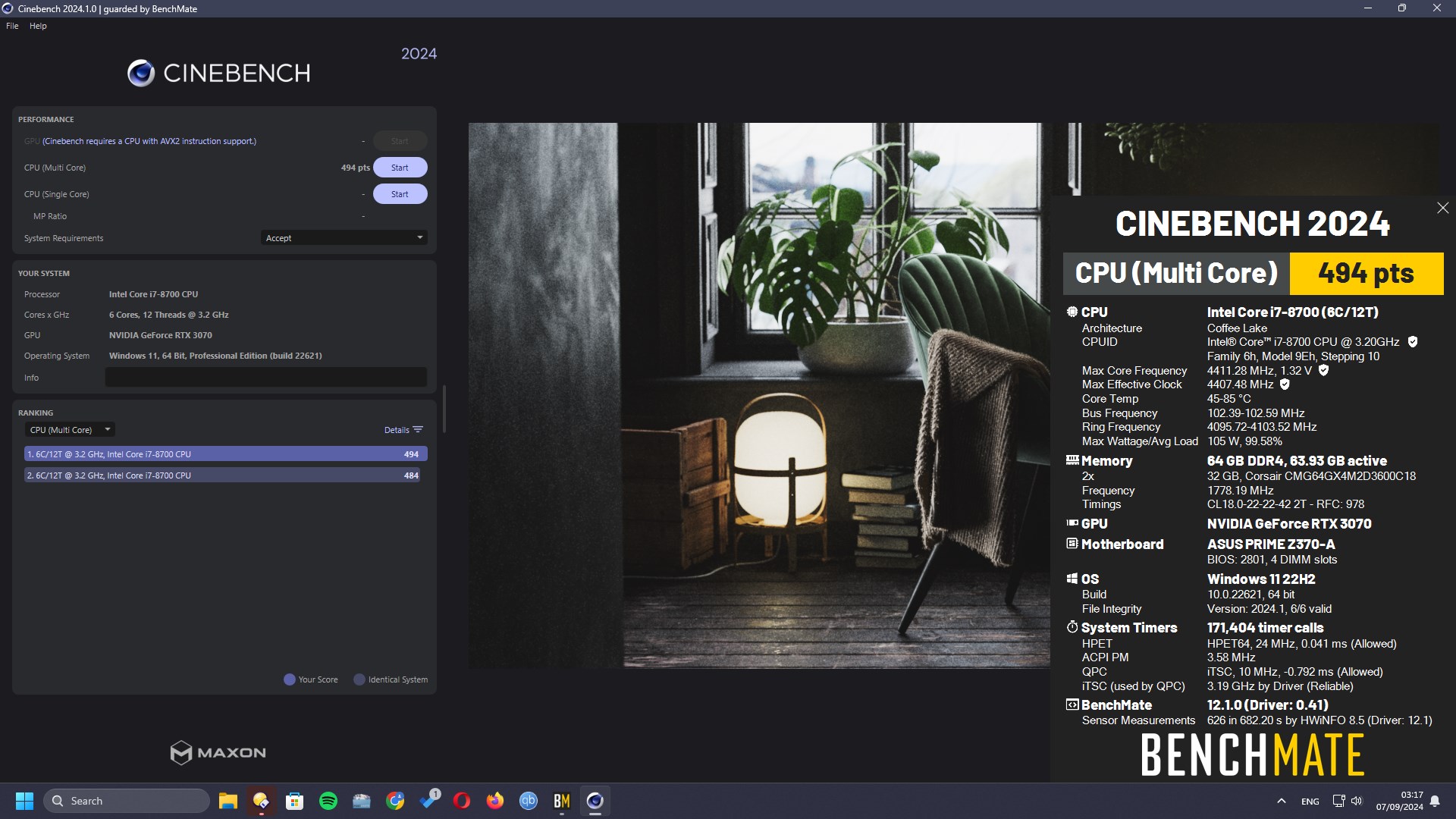Click the 6 Cores, 12 Threads @ 3.2 GHz text

168,315
